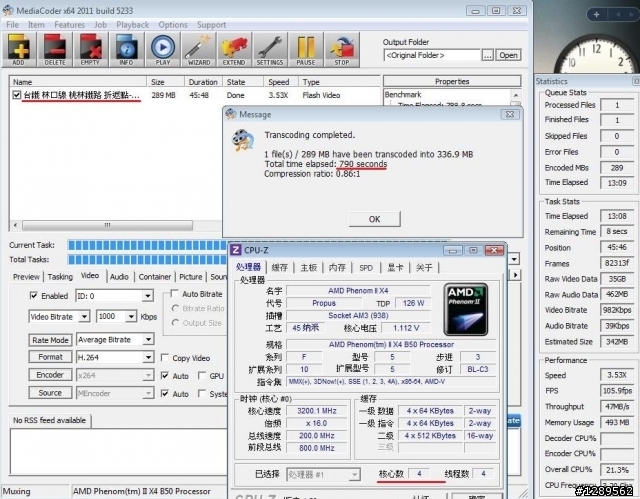Click the Current Task progress bar

(147, 245)
